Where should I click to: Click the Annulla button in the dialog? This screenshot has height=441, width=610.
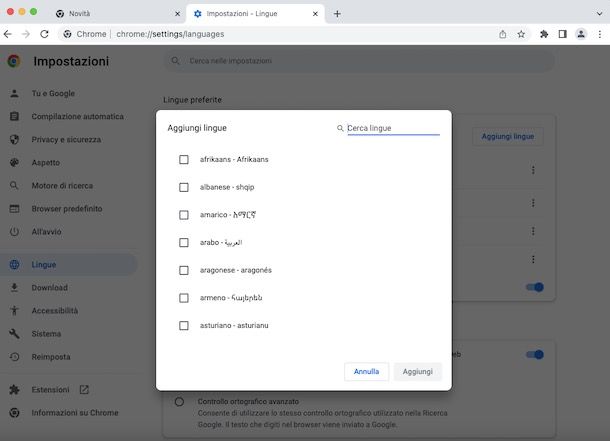[366, 371]
